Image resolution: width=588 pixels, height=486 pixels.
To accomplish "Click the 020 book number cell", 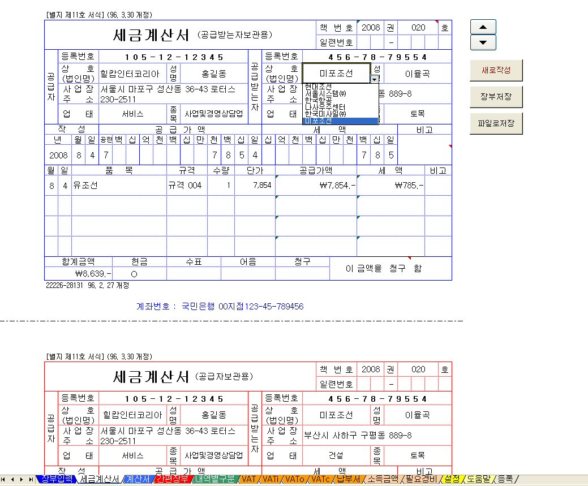I will [418, 28].
